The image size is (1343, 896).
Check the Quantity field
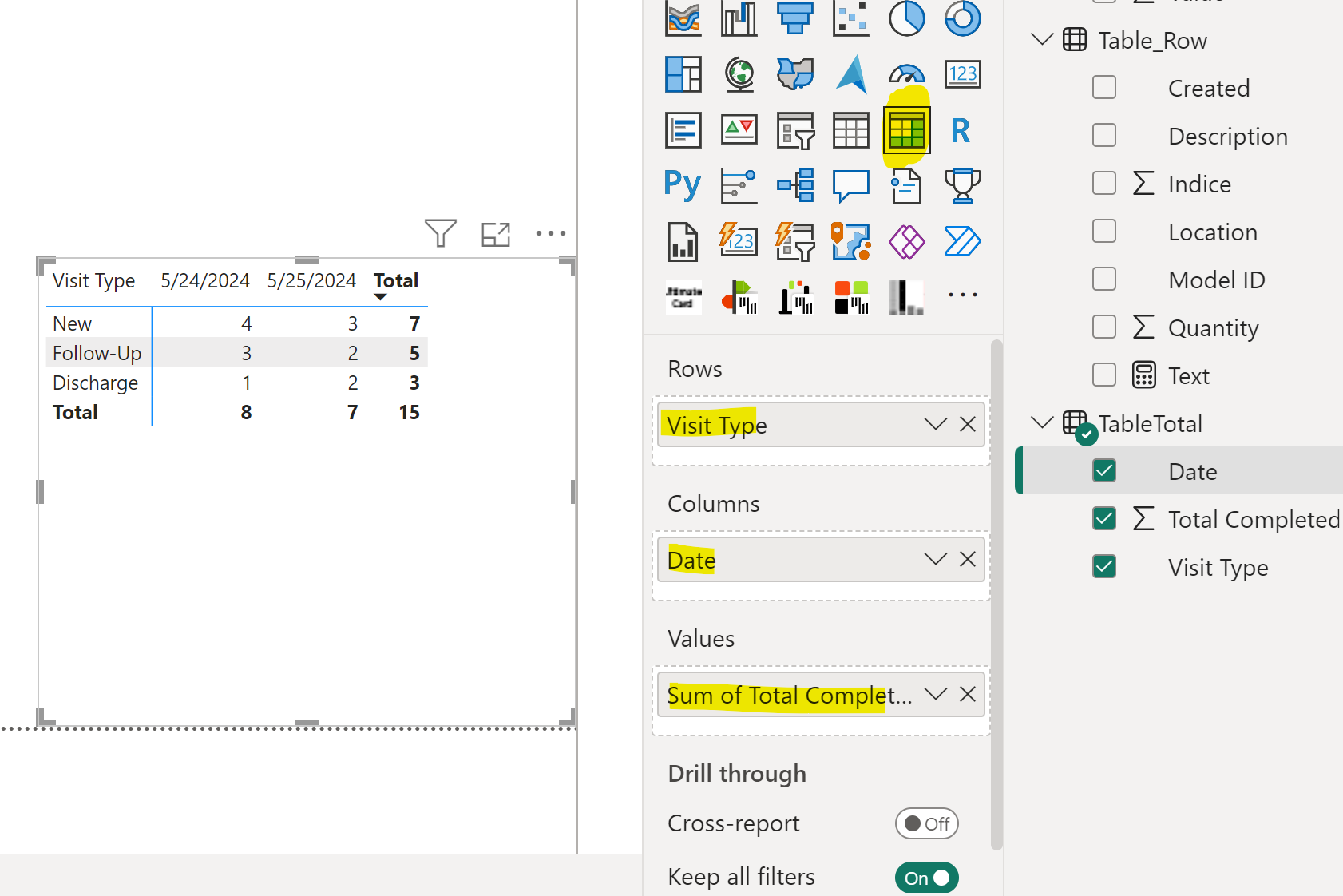1104,327
